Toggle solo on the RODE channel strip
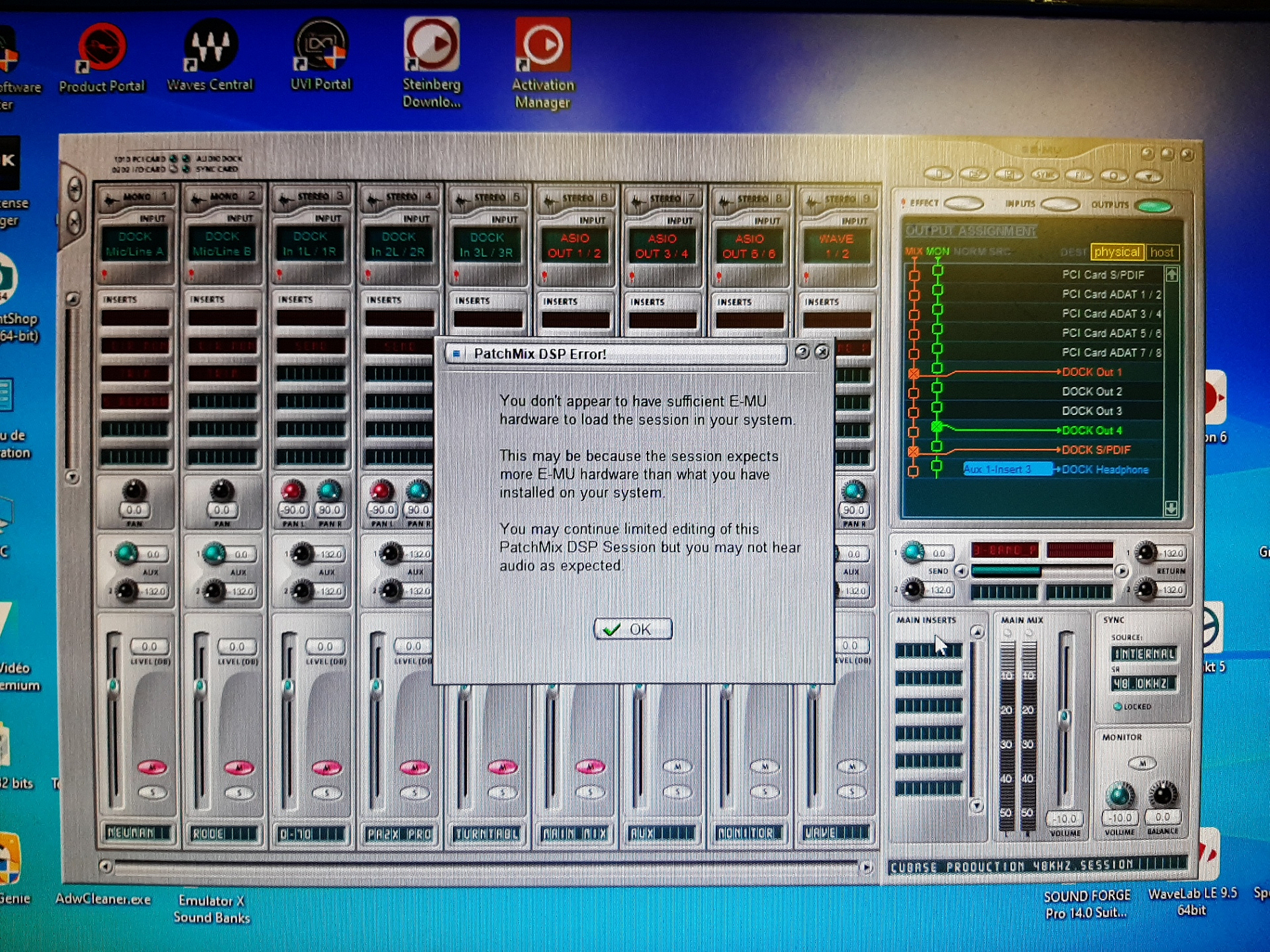Screen dimensions: 1270x952 tap(239, 792)
